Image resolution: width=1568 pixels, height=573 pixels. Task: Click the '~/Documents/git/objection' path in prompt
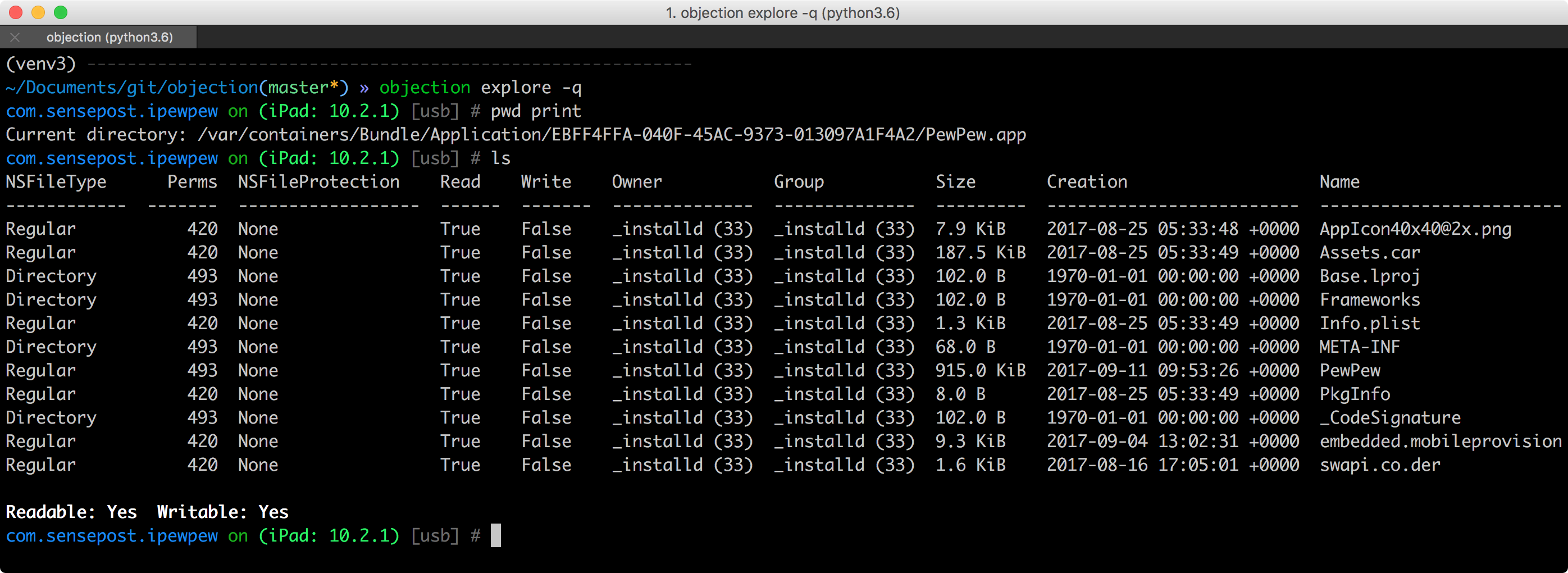point(132,88)
